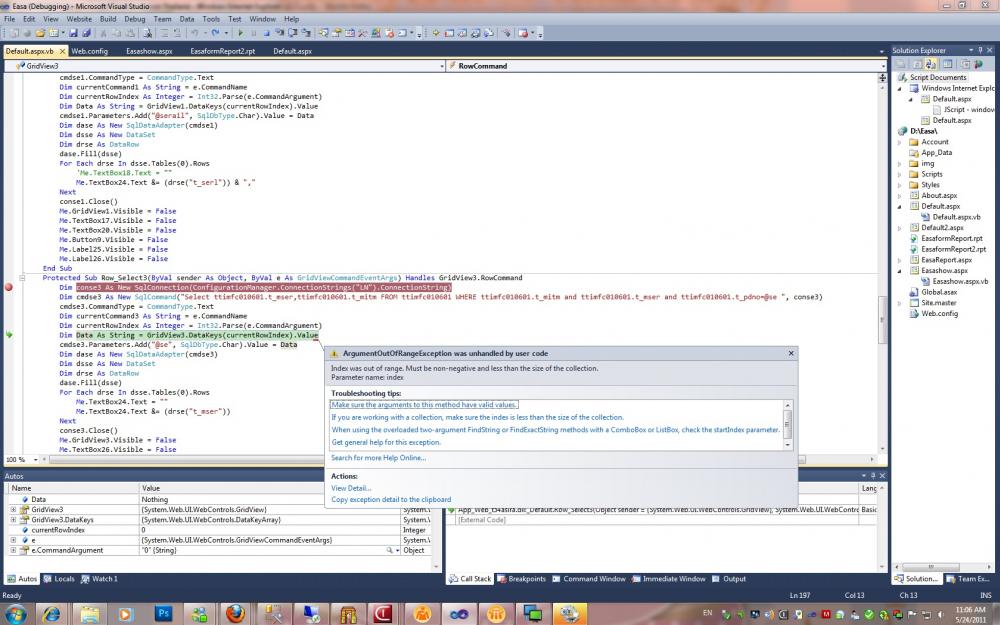This screenshot has height=625, width=1000.
Task: Expand the Scripts folder in Solution Explorer
Action: [901, 174]
